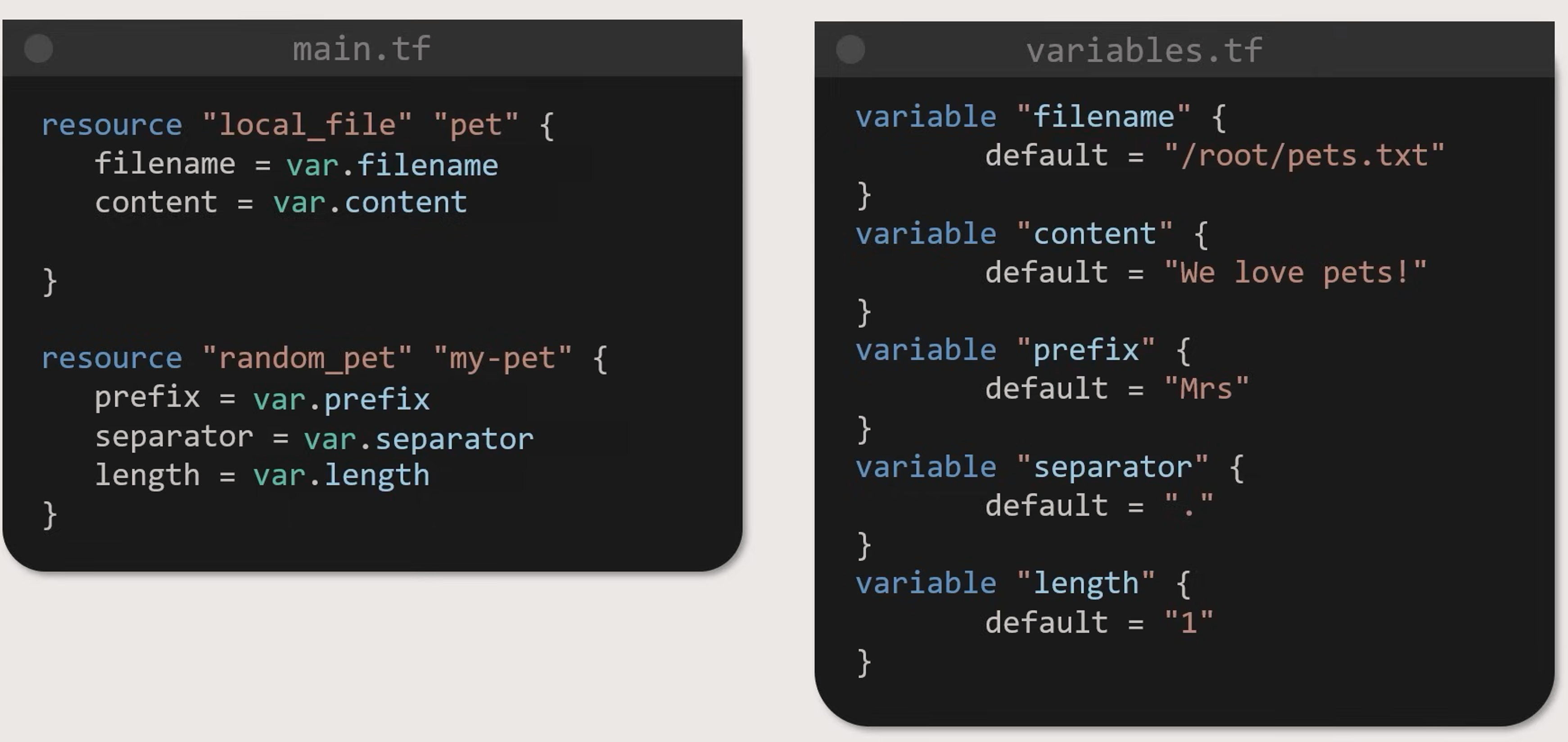Click var.filename reference in main.tf
Viewport: 1568px width, 742px height.
point(392,166)
